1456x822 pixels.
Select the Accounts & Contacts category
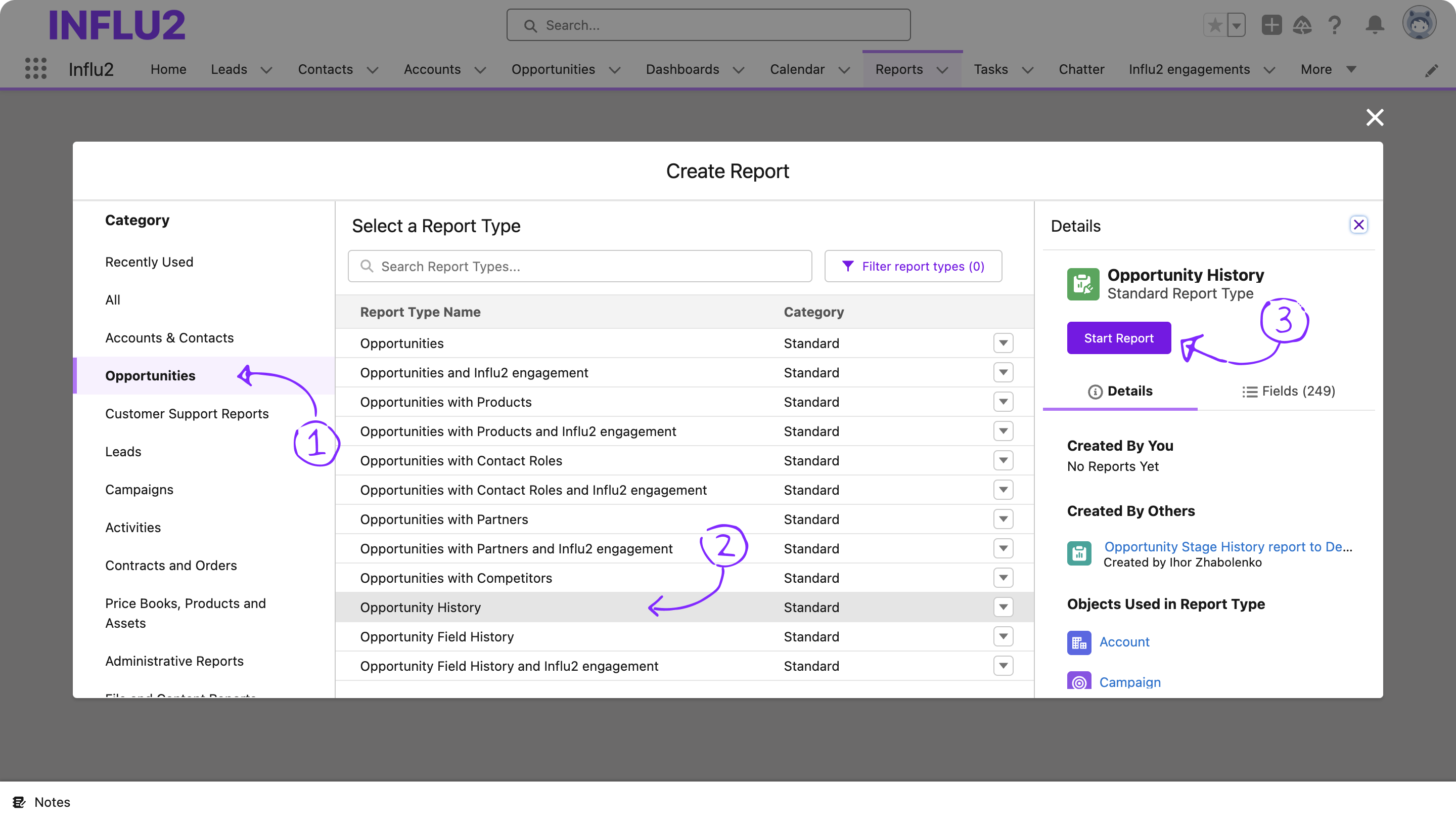(169, 337)
